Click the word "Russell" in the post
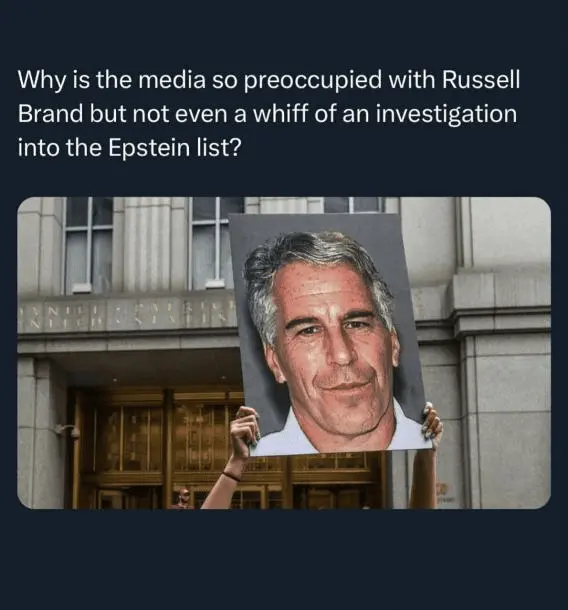This screenshot has width=568, height=610. [480, 80]
